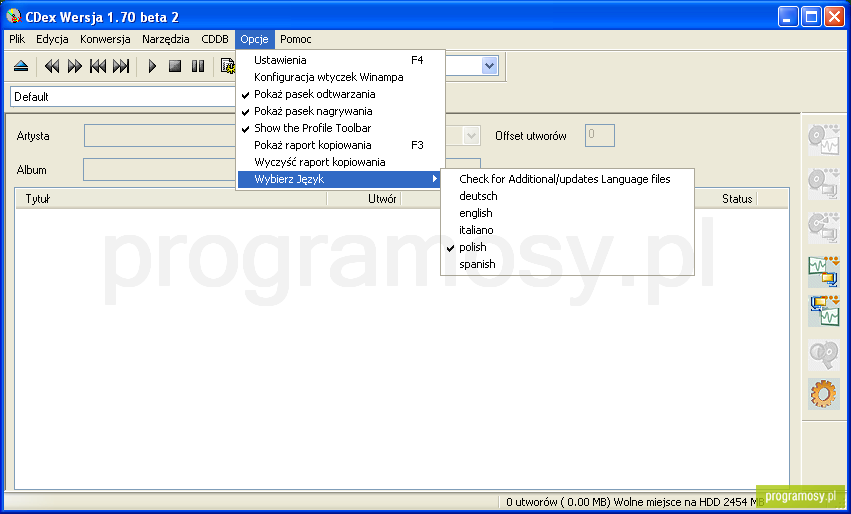The width and height of the screenshot is (851, 514).
Task: Pause playback with the Pause icon
Action: 198,66
